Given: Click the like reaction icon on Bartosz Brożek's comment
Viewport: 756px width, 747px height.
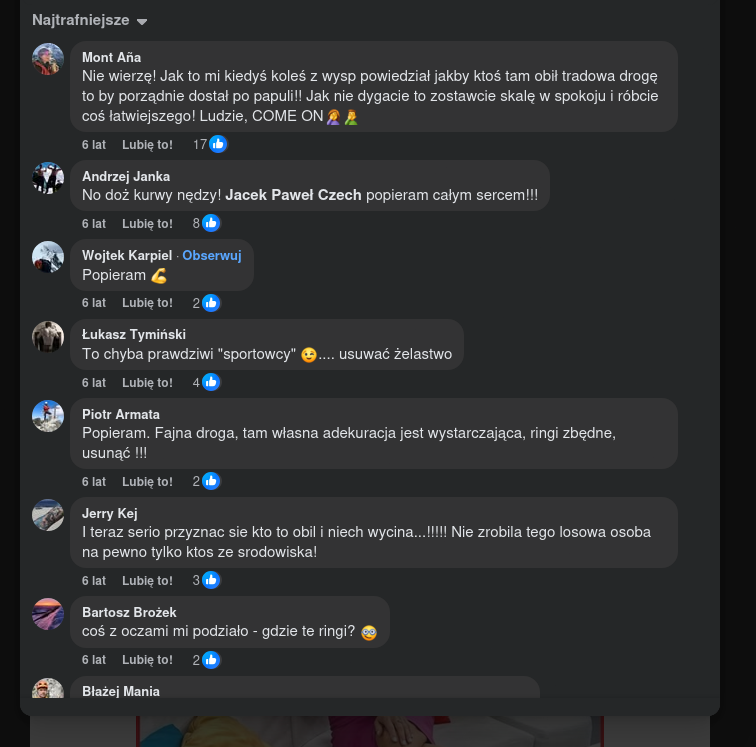Looking at the screenshot, I should [x=211, y=660].
